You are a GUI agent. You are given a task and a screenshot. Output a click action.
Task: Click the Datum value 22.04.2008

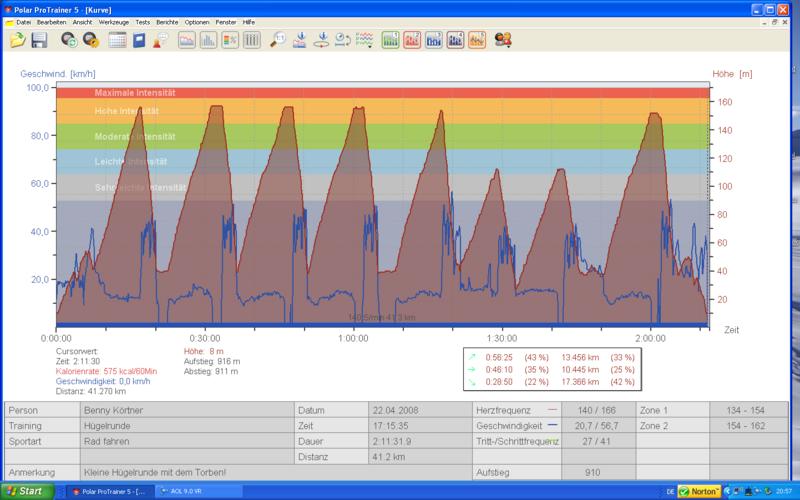[x=420, y=410]
